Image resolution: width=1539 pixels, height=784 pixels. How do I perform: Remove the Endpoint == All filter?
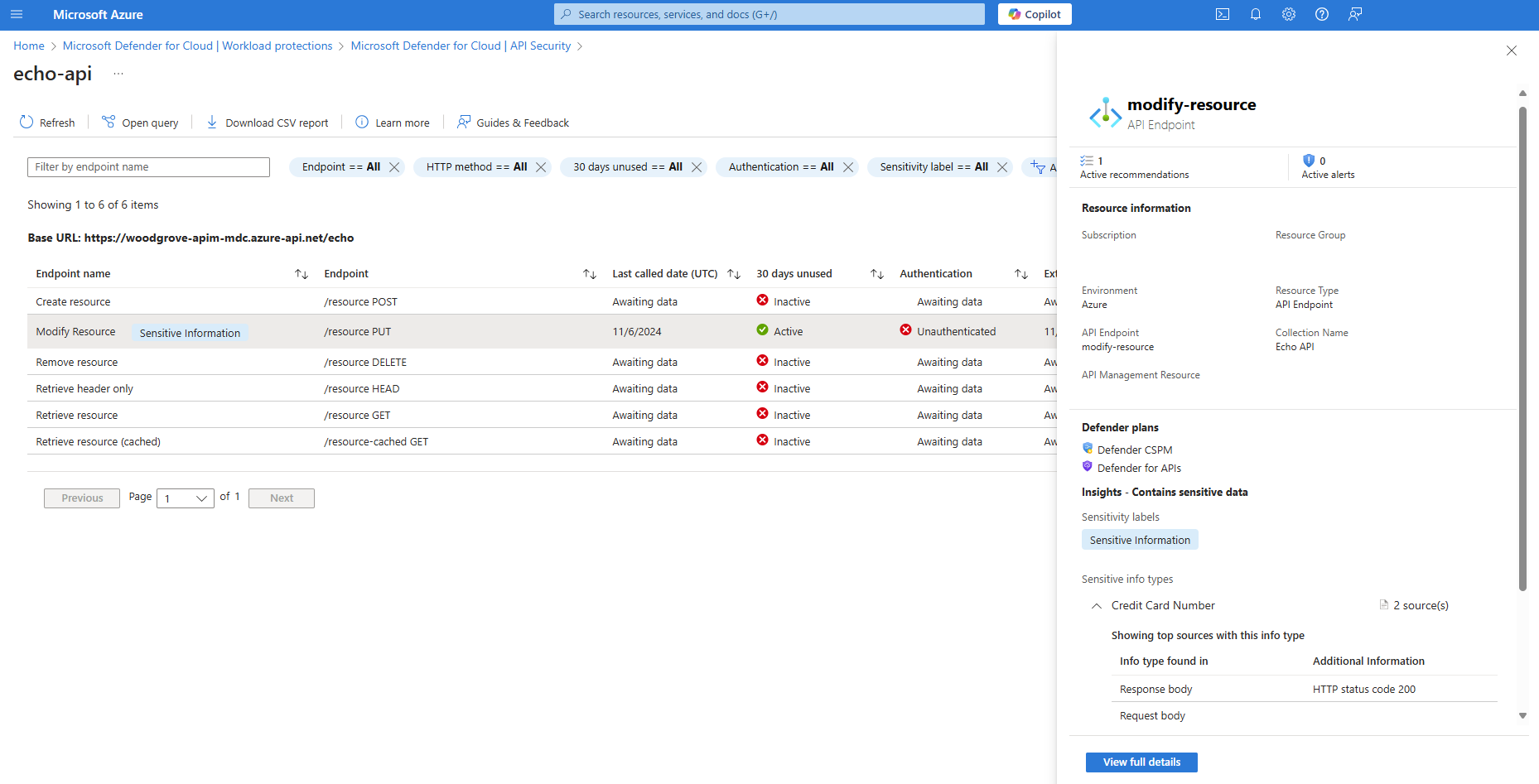coord(394,167)
